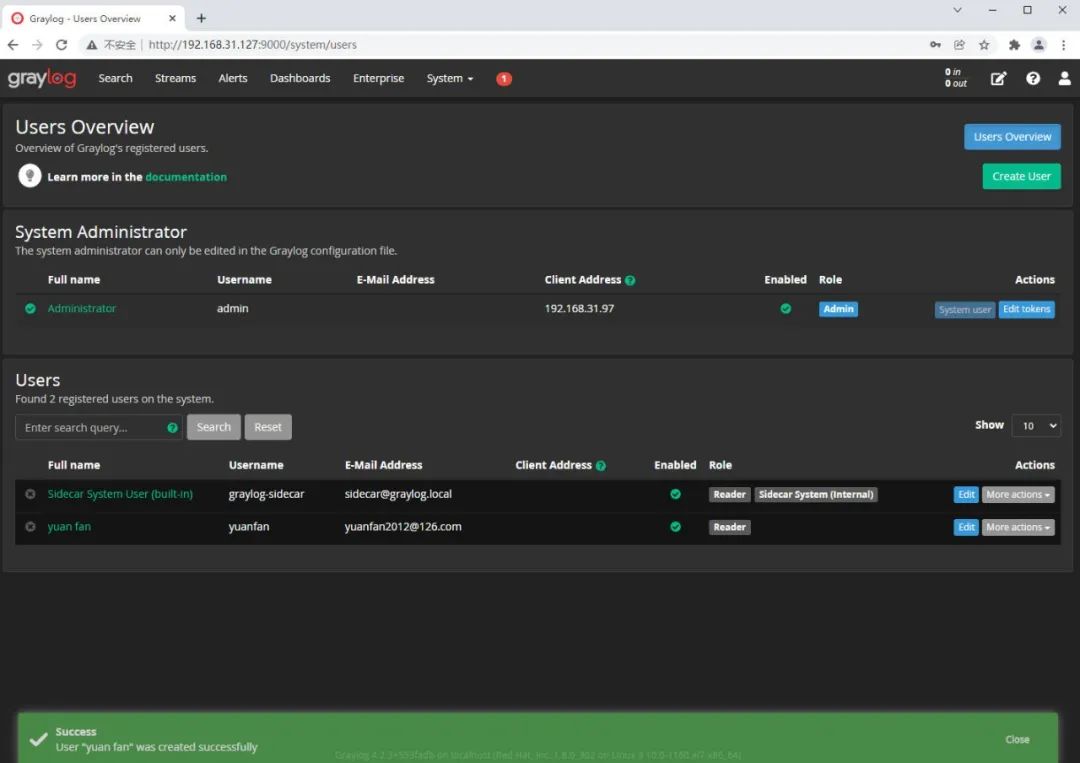Open the help question mark icon

[1032, 79]
